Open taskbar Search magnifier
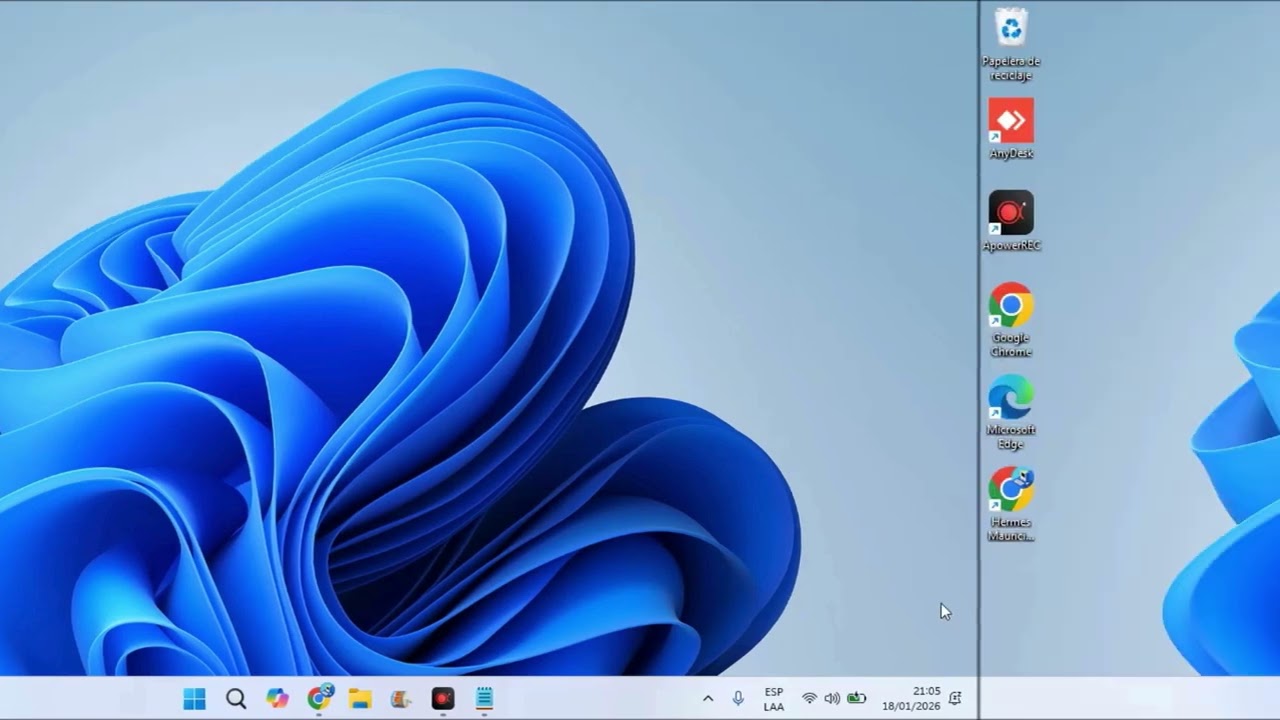 click(x=236, y=698)
